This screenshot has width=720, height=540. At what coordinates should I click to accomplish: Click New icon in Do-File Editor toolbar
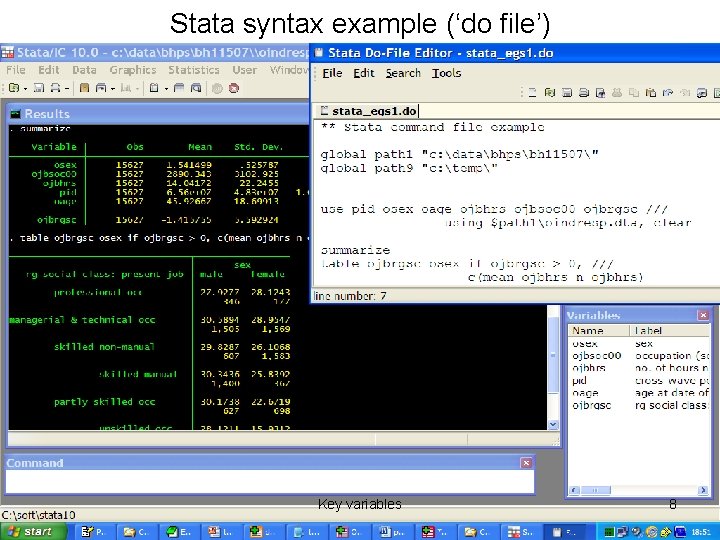click(x=532, y=93)
